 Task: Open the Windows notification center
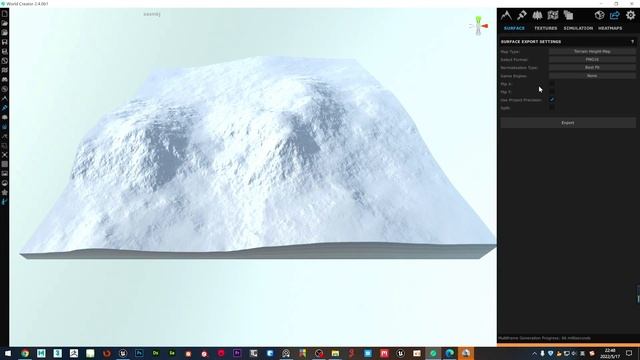[629, 353]
